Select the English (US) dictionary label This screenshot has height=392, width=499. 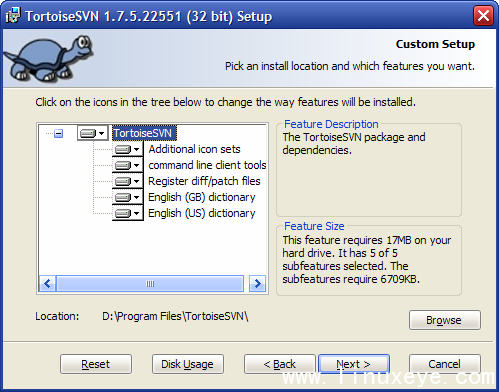202,213
